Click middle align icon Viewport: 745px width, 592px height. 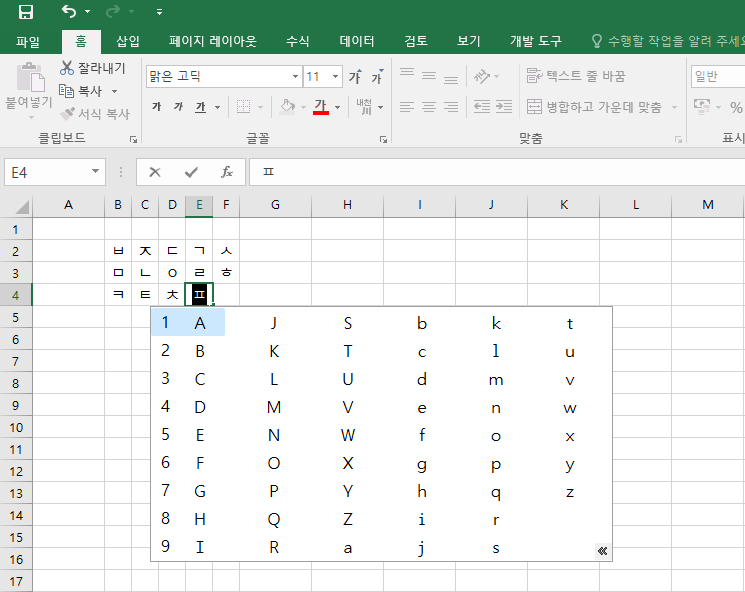pos(429,76)
